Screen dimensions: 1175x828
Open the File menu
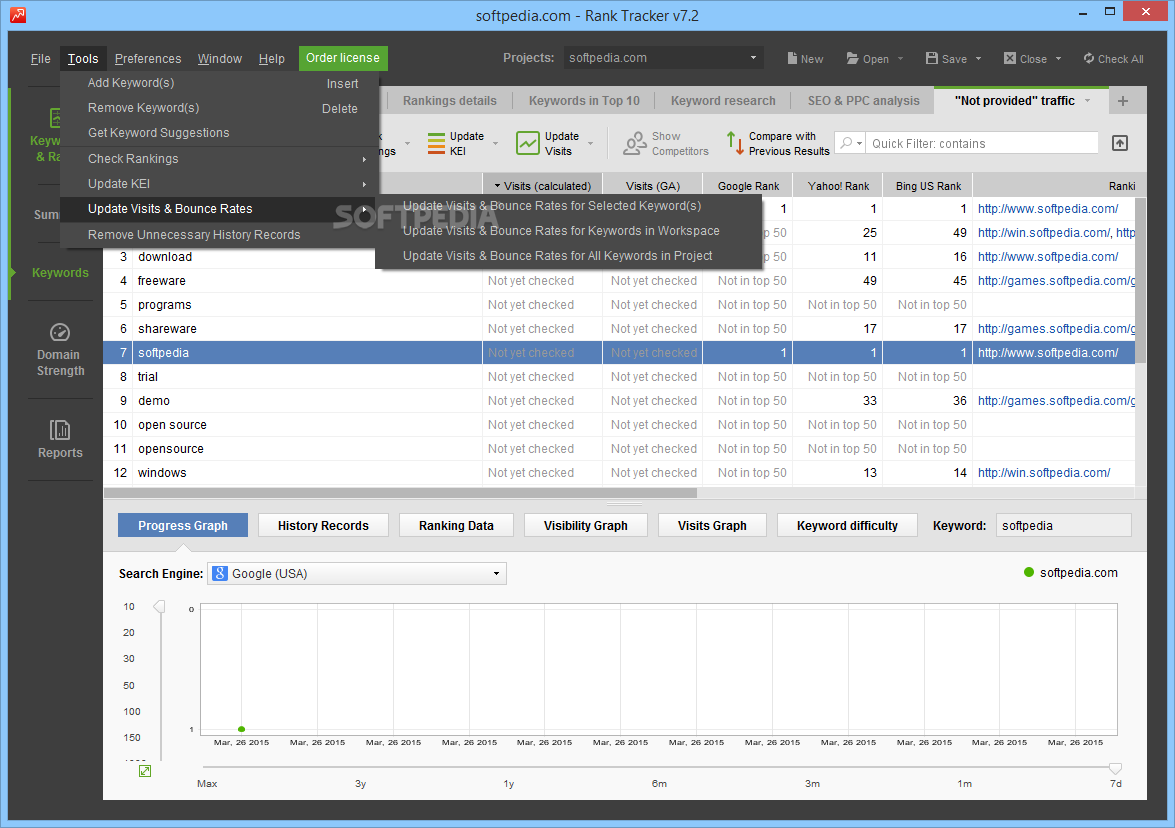(40, 58)
